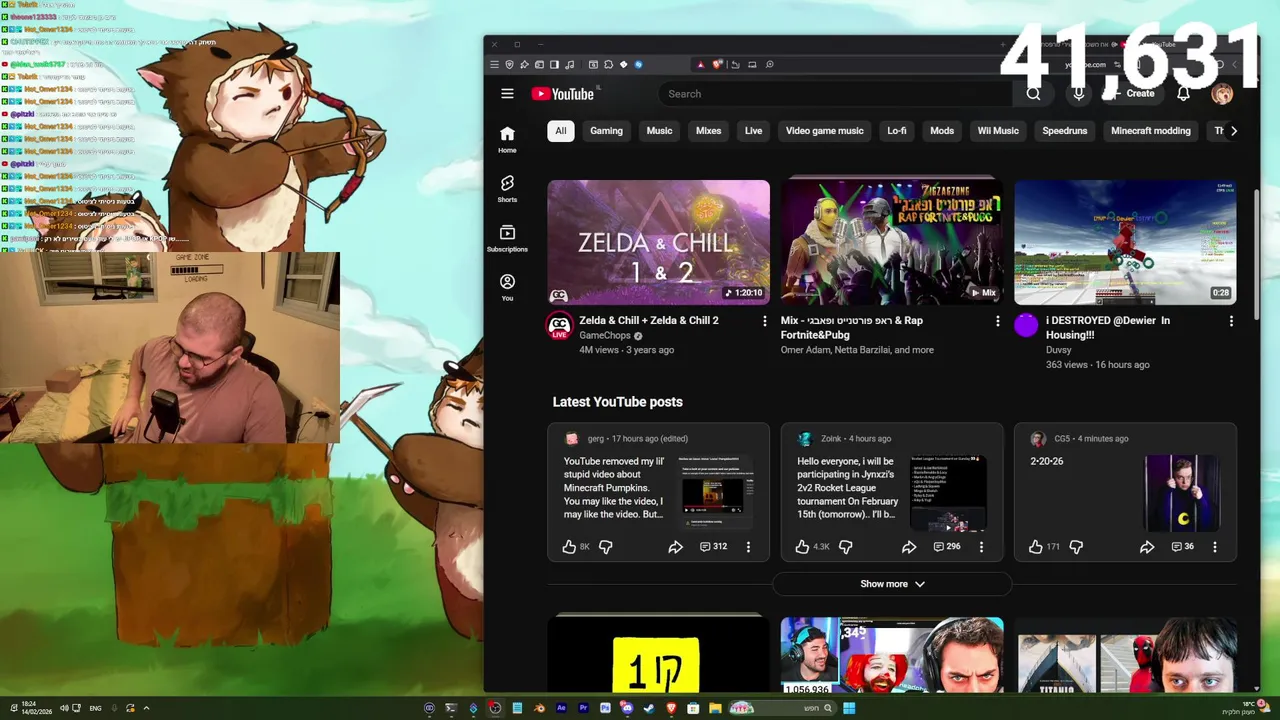
Task: Open OBS Studio from taskbar
Action: coord(494,708)
